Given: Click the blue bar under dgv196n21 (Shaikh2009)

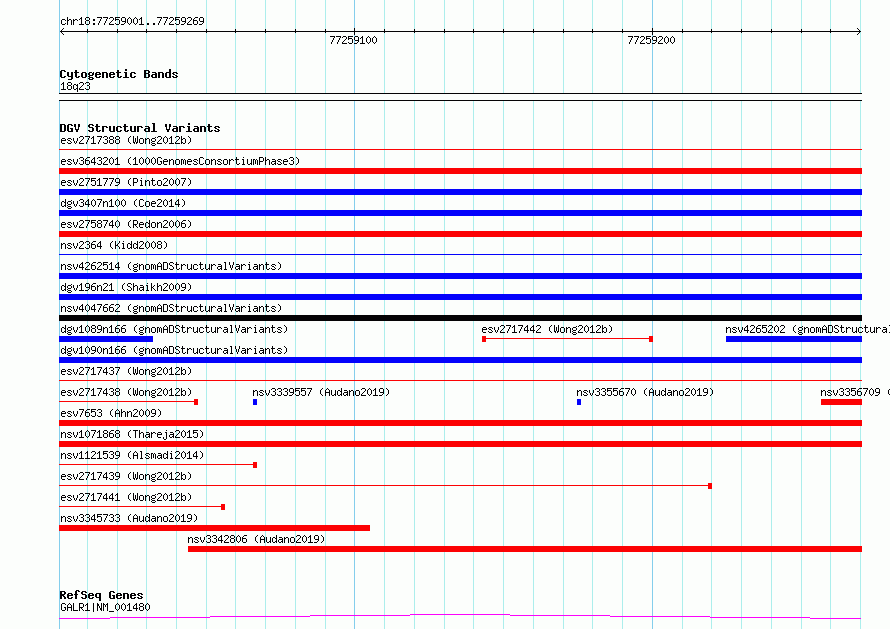Looking at the screenshot, I should [x=460, y=297].
